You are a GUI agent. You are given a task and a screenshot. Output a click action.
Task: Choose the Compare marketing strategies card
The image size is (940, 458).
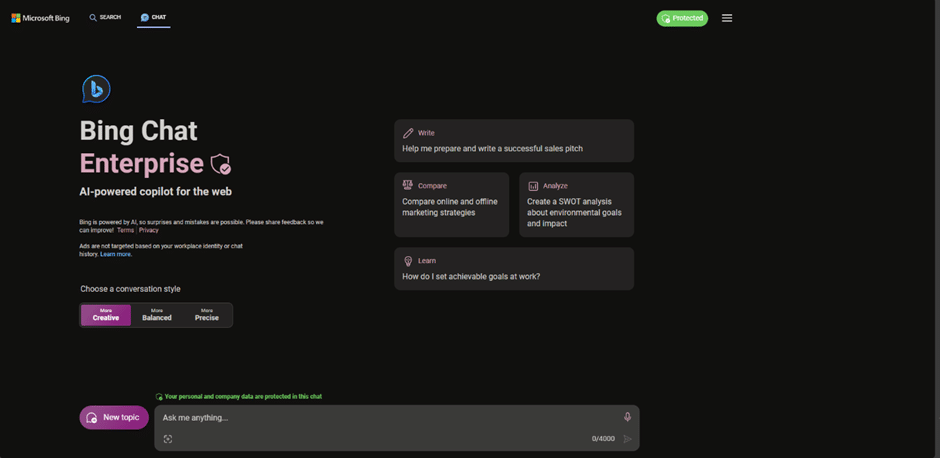pos(451,204)
